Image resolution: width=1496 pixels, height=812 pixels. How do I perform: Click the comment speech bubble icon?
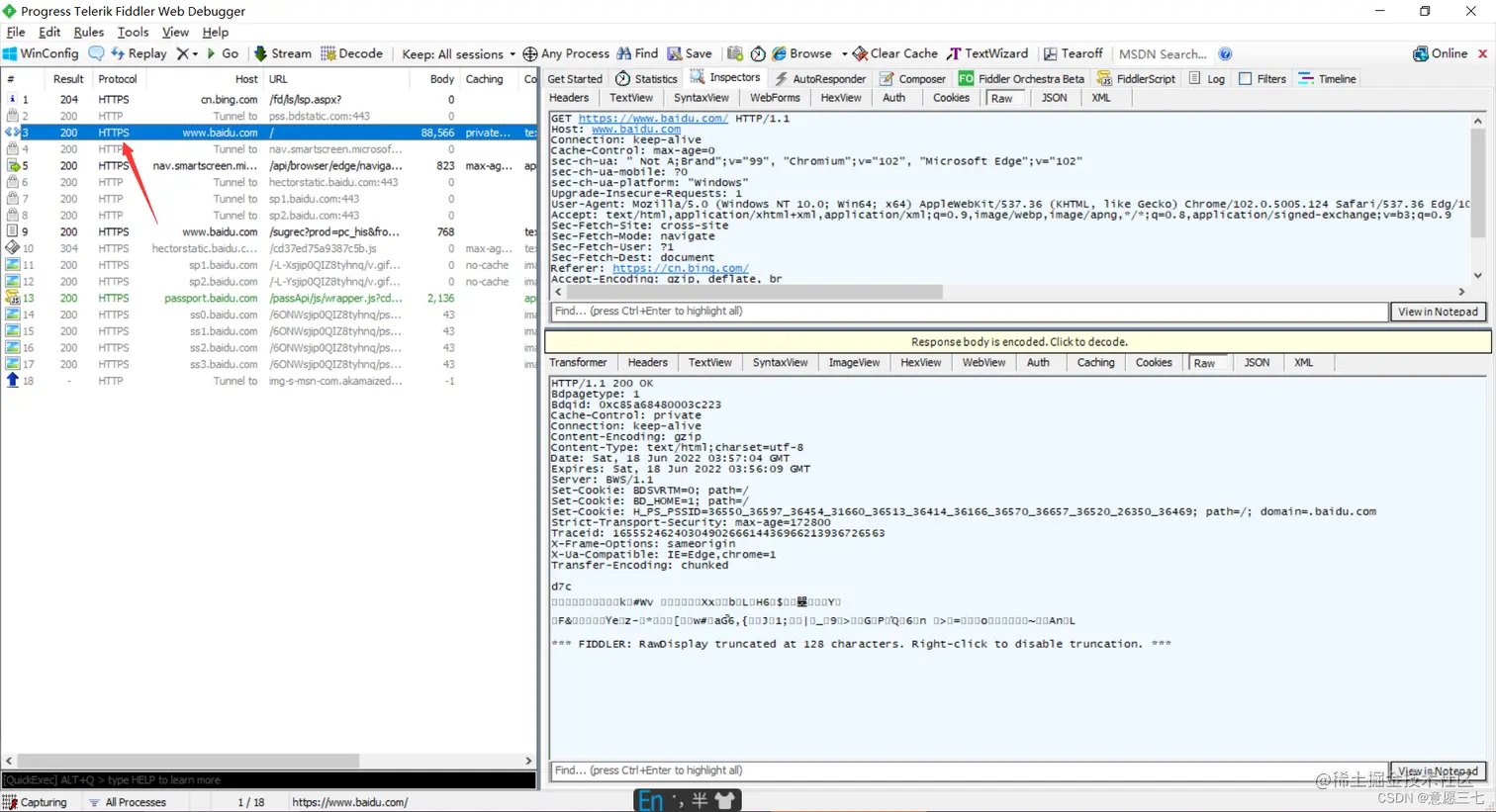pyautogui.click(x=96, y=53)
